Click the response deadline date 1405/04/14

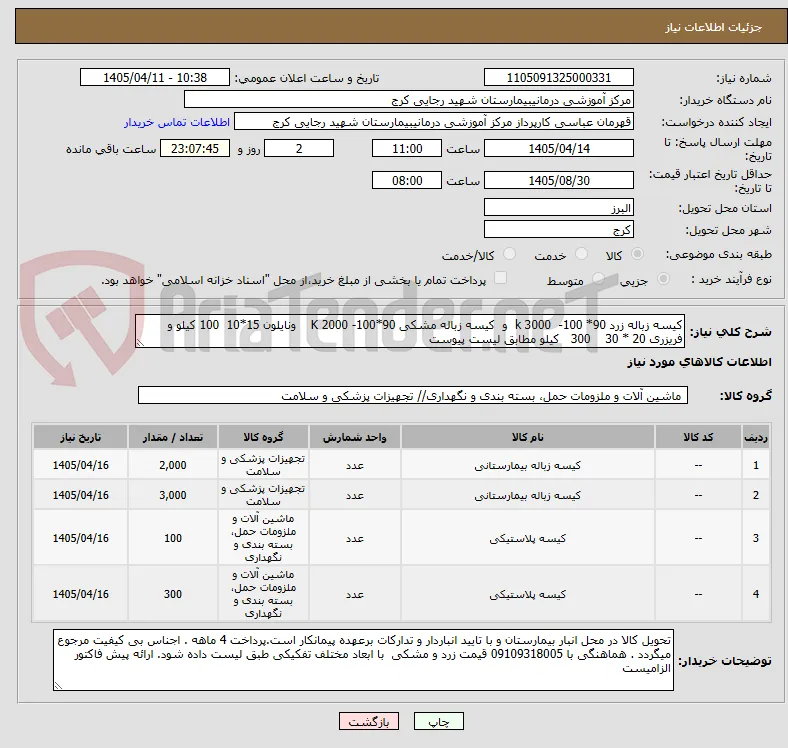click(x=558, y=148)
